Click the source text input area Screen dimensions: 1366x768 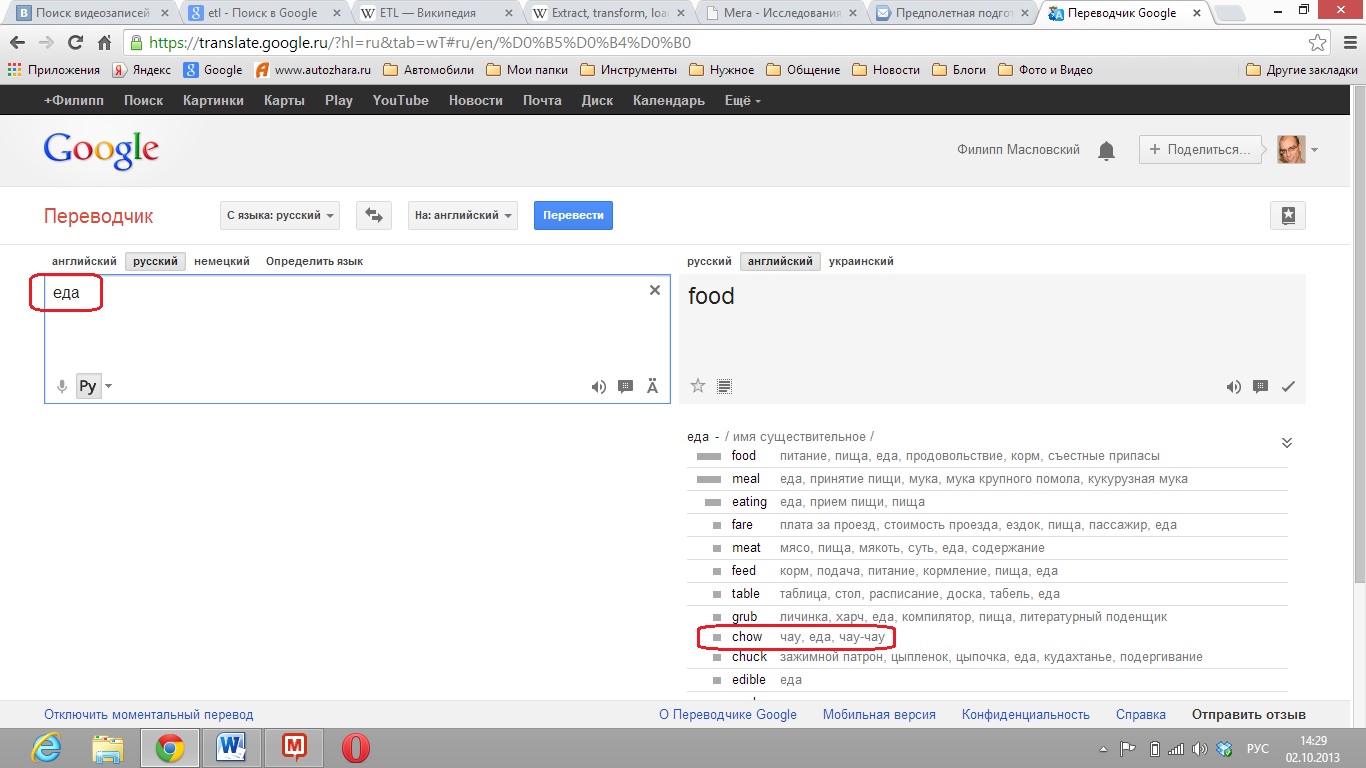[x=357, y=338]
